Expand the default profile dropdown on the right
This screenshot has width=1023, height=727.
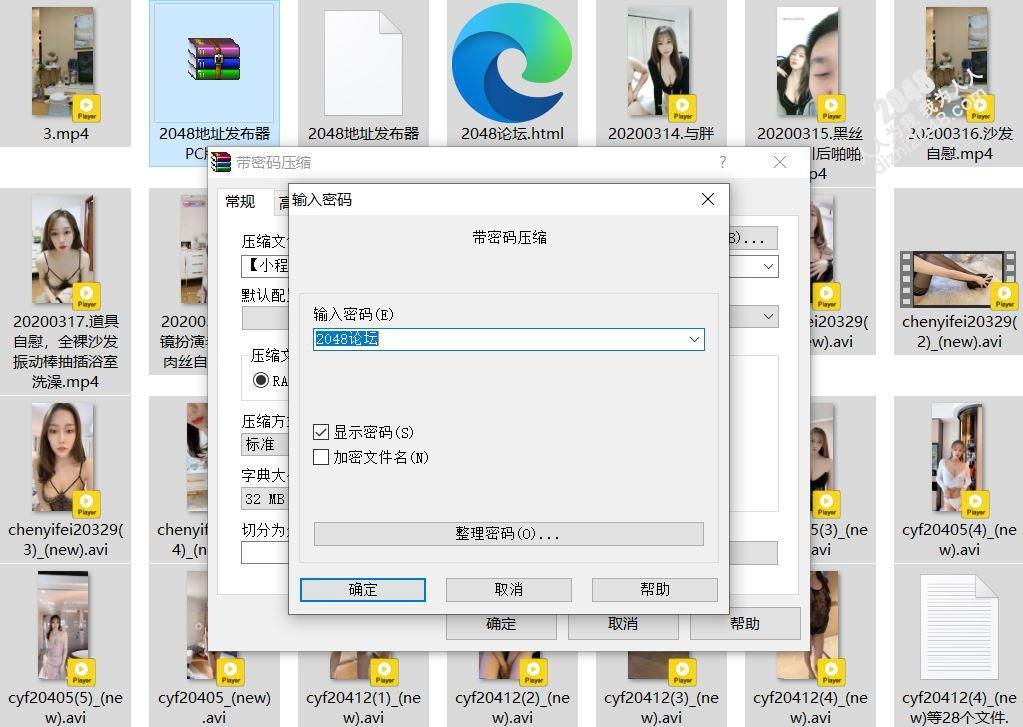pyautogui.click(x=768, y=317)
